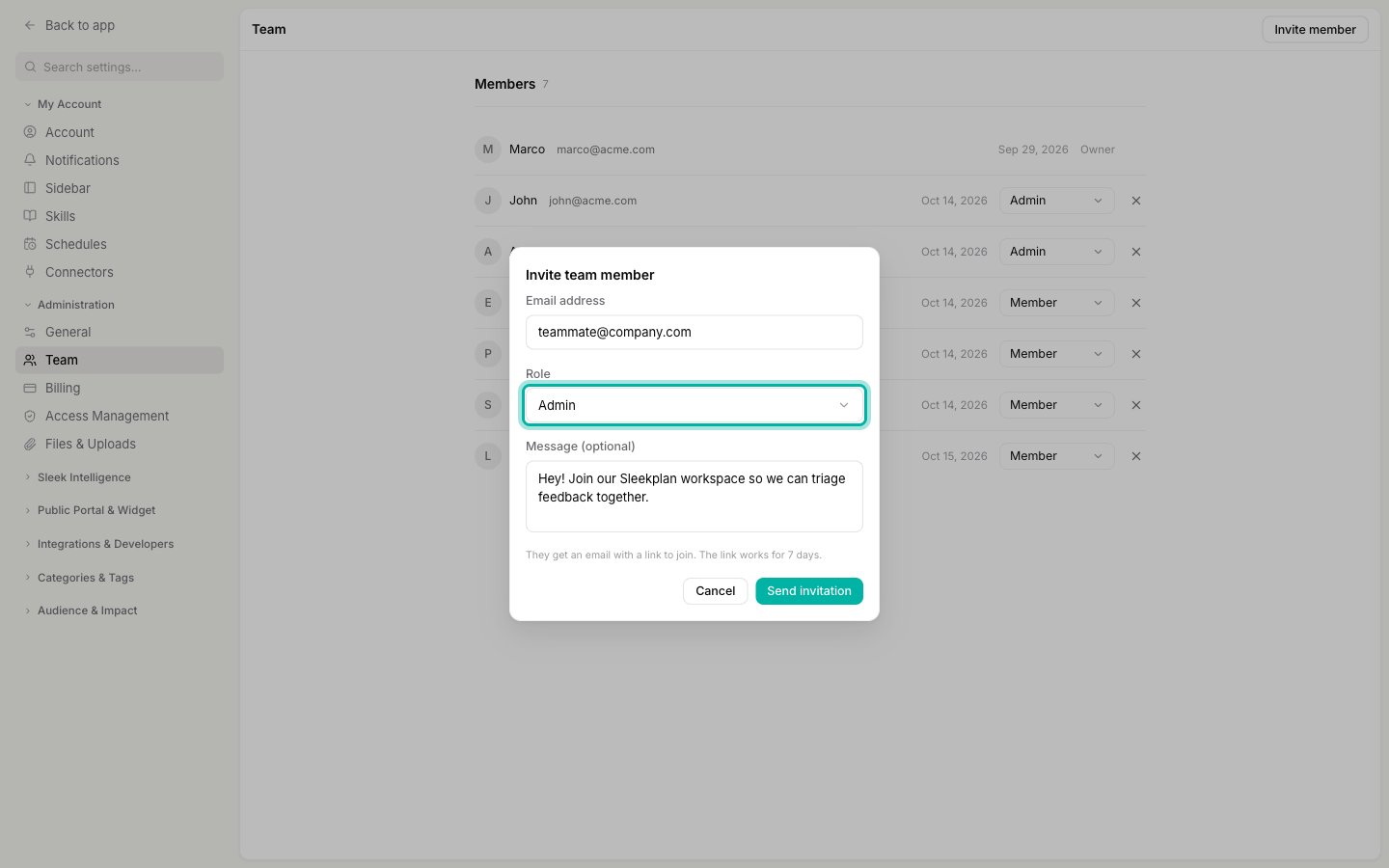Click the Billing card icon
1389x868 pixels.
pyautogui.click(x=30, y=388)
